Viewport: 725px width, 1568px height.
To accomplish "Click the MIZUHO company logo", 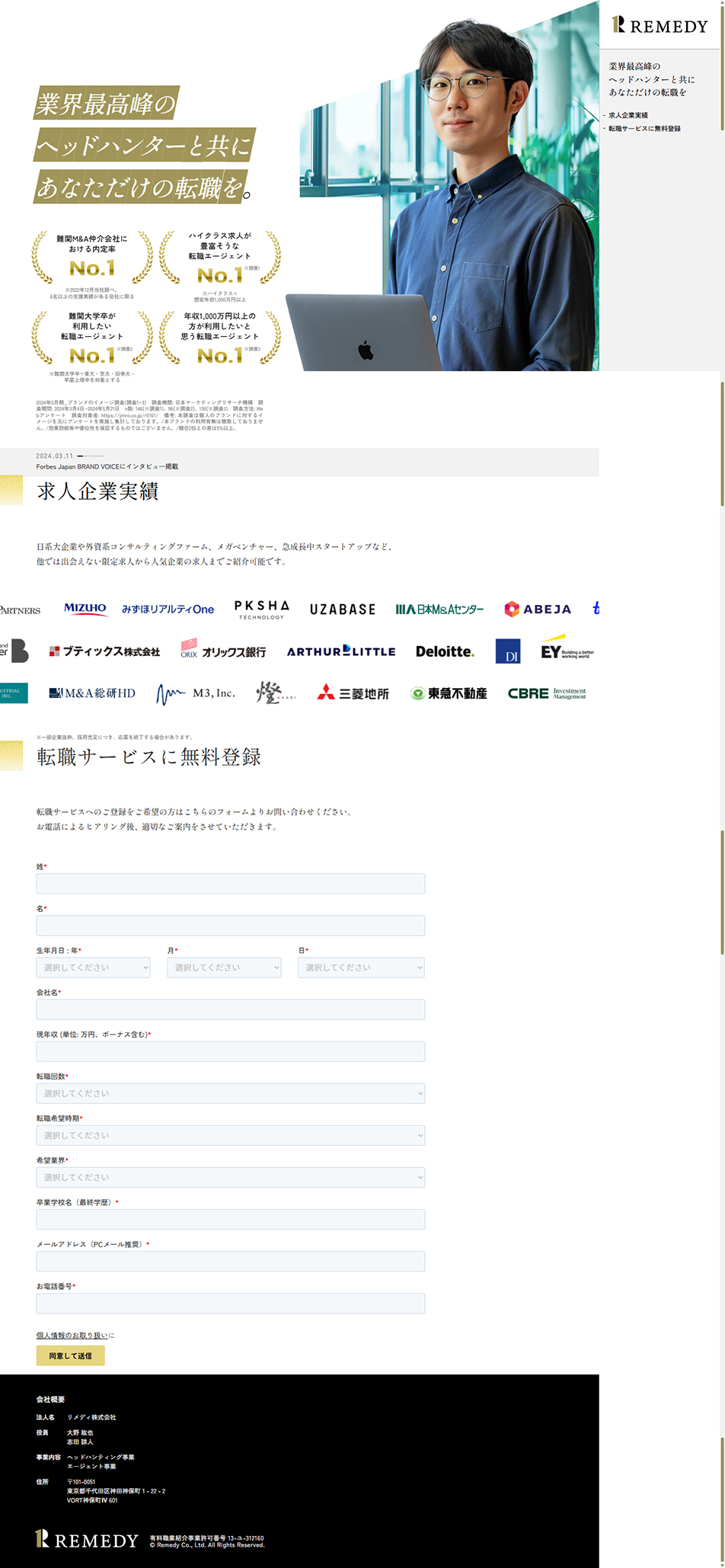I will tap(85, 609).
